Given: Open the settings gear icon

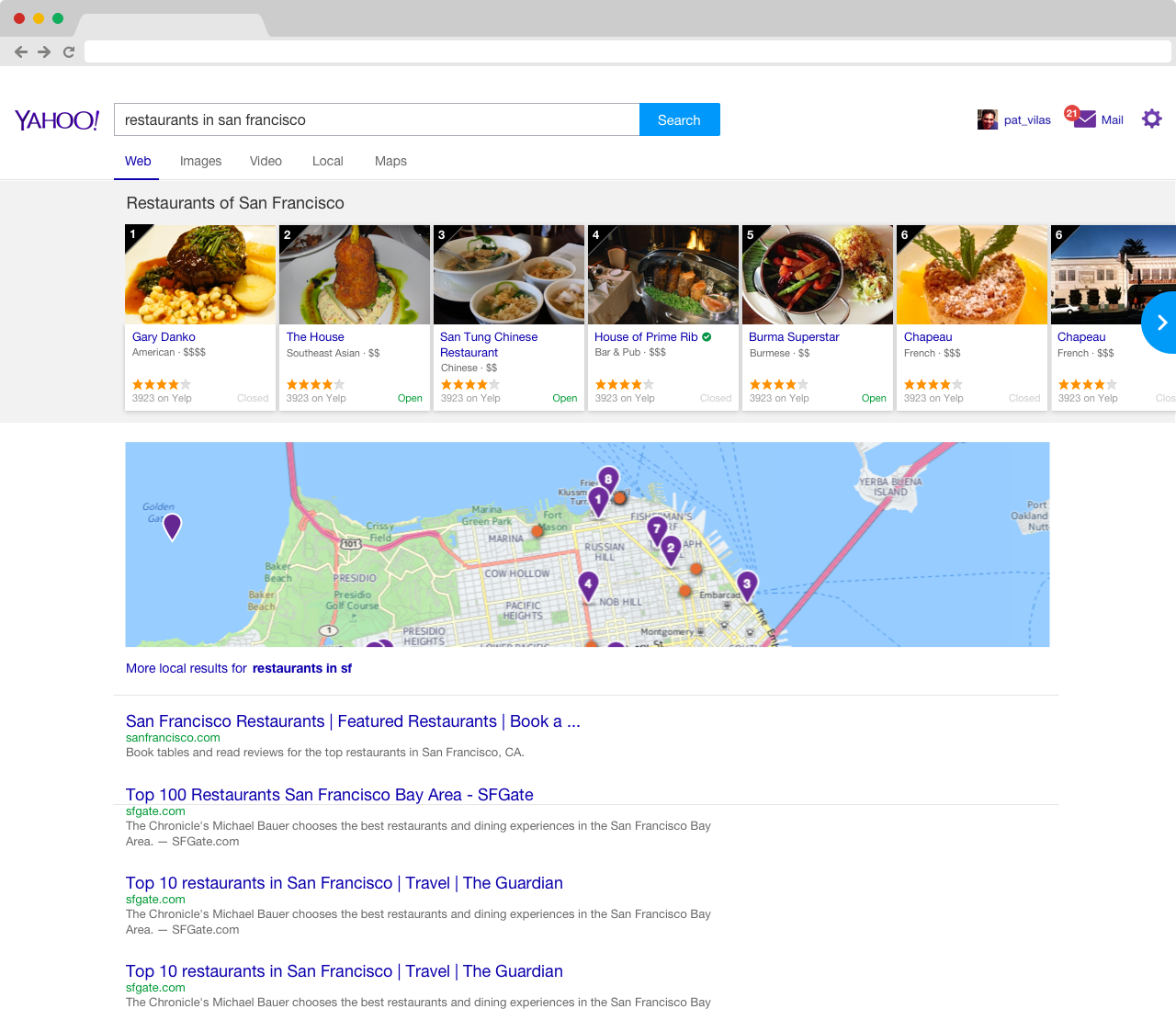Looking at the screenshot, I should [1152, 119].
